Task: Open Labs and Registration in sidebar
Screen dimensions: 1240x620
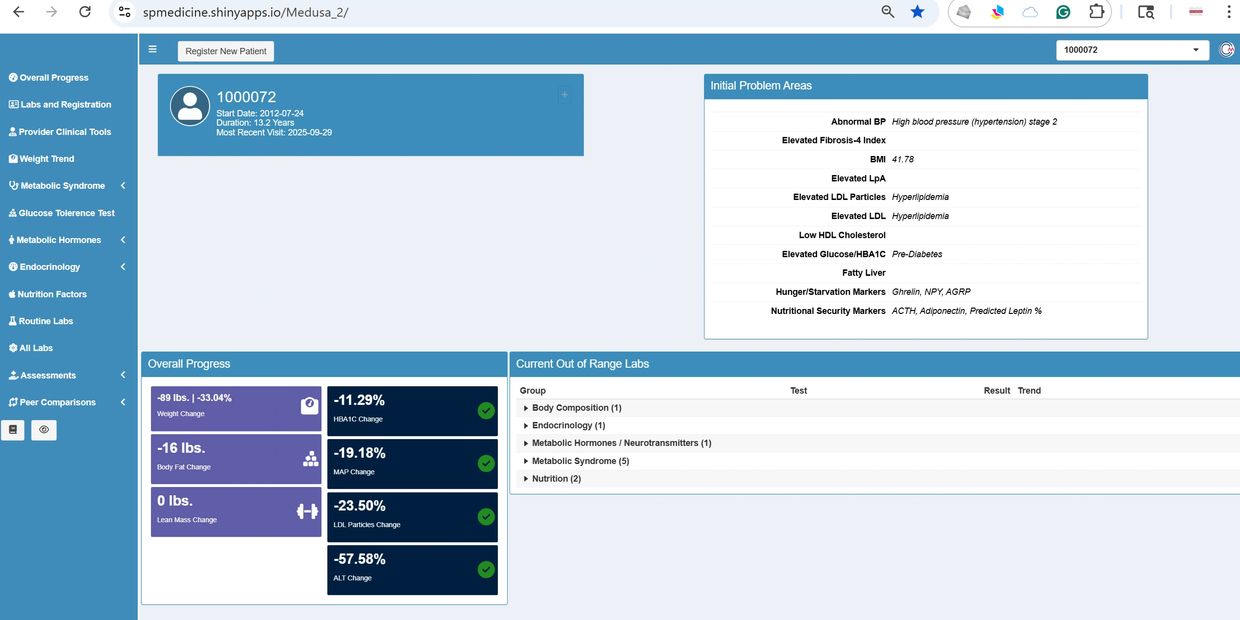Action: pos(65,105)
